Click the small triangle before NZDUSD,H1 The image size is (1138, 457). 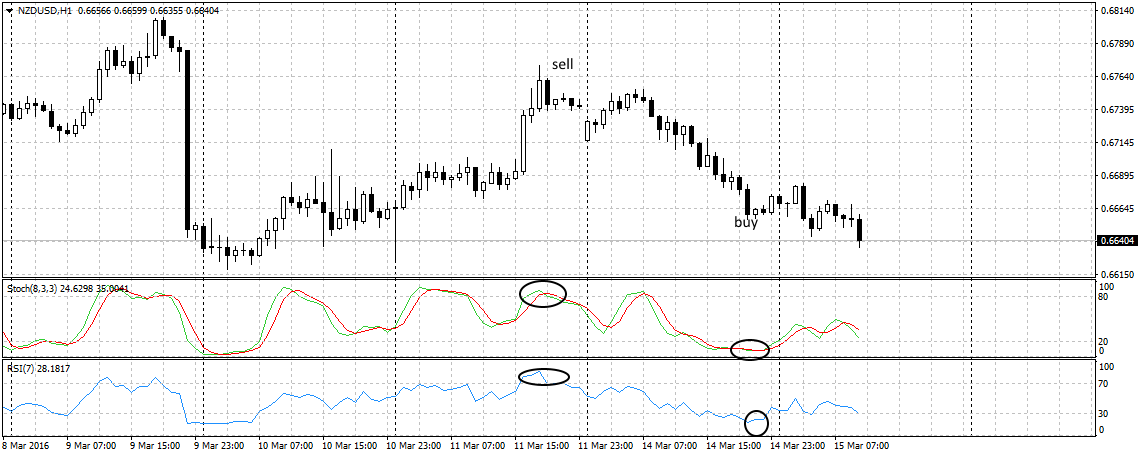(9, 10)
